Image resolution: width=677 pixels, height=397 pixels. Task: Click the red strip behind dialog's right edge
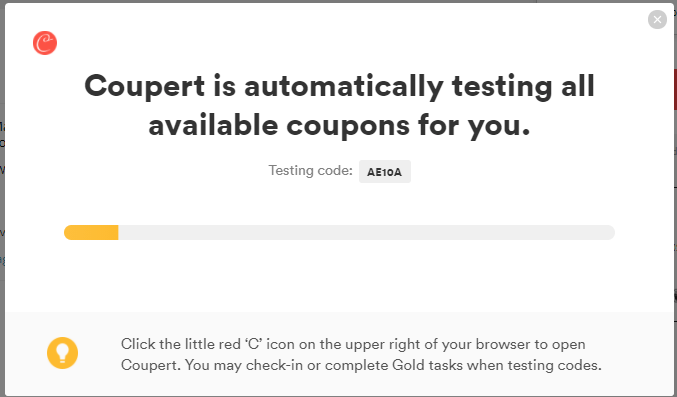[675, 89]
